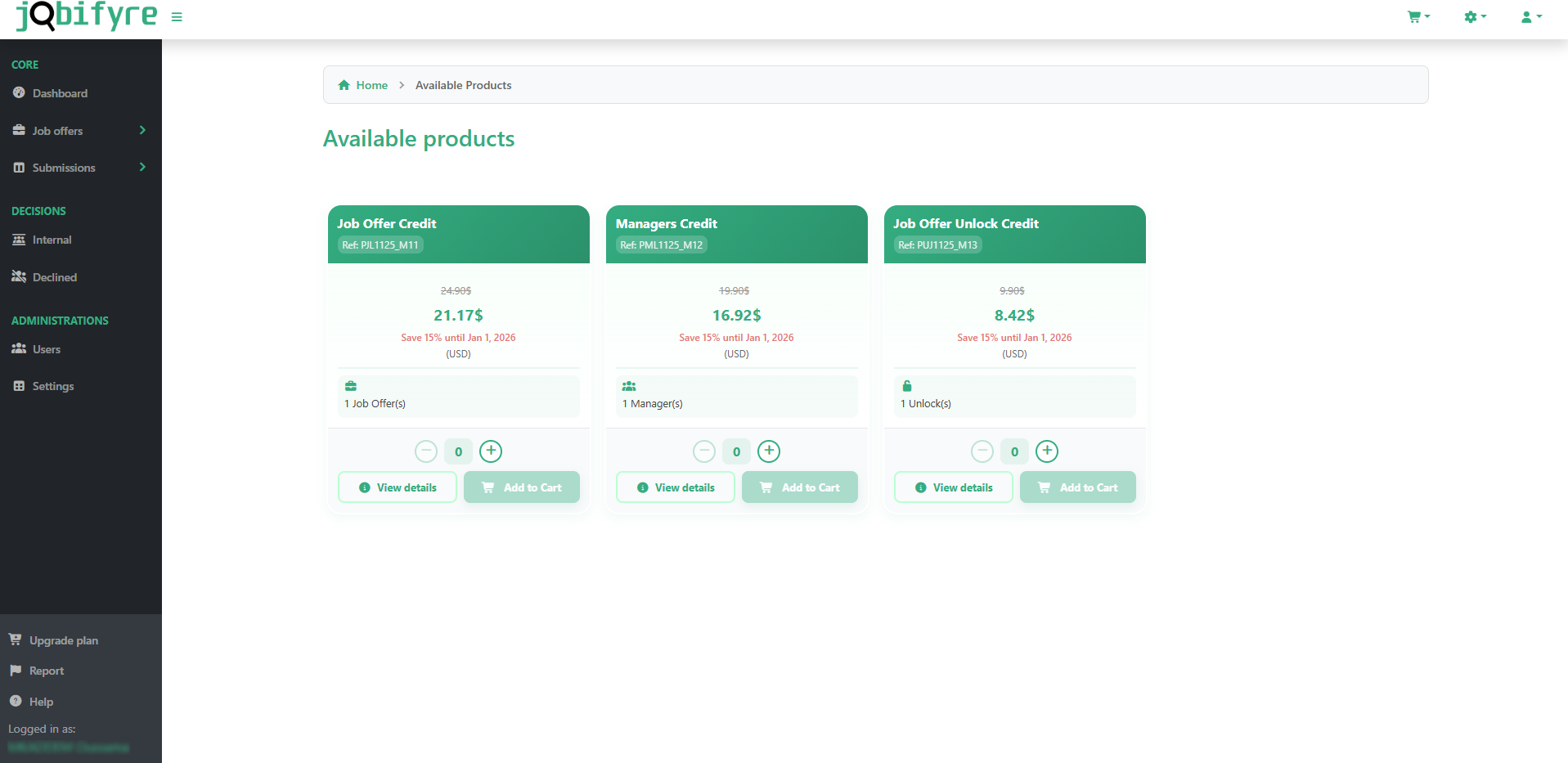The height and width of the screenshot is (763, 1568).
Task: Open Settings in the sidebar
Action: pyautogui.click(x=52, y=386)
